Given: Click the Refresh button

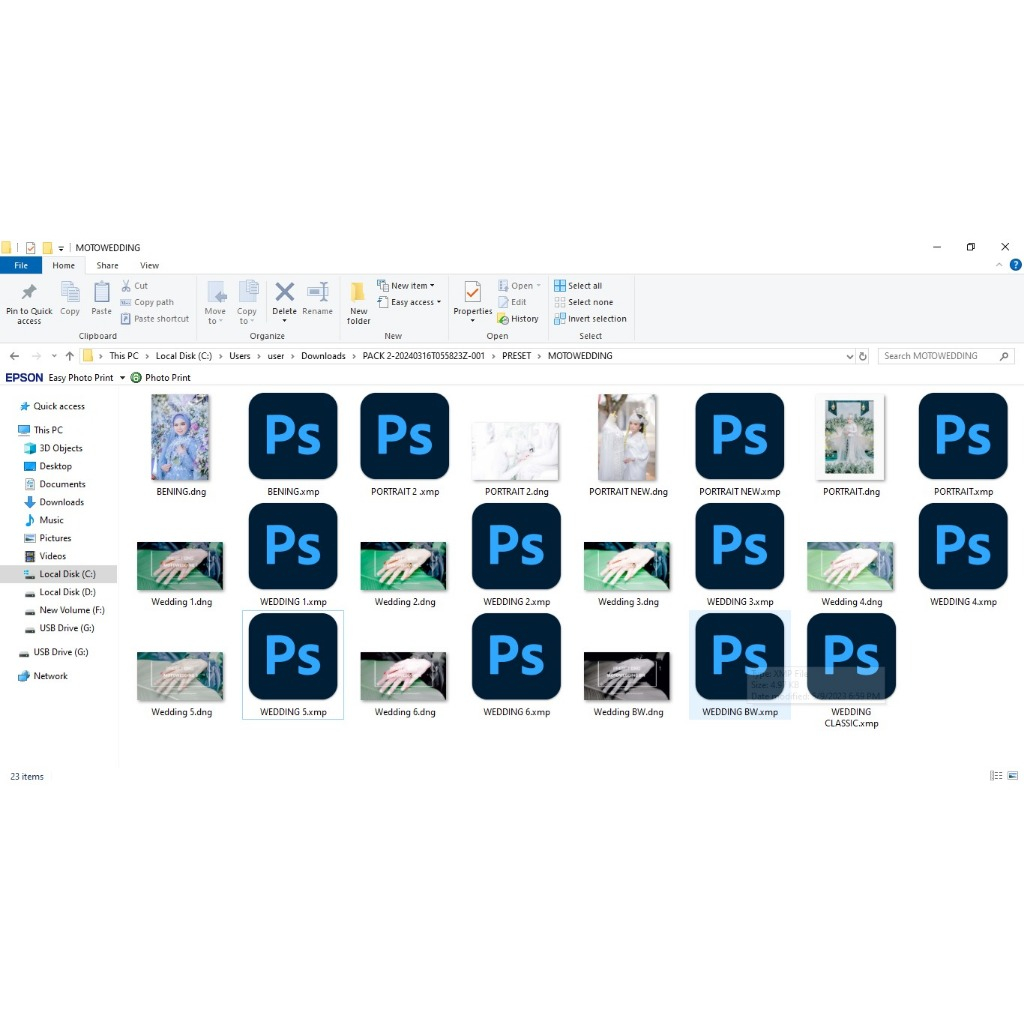Looking at the screenshot, I should point(863,356).
